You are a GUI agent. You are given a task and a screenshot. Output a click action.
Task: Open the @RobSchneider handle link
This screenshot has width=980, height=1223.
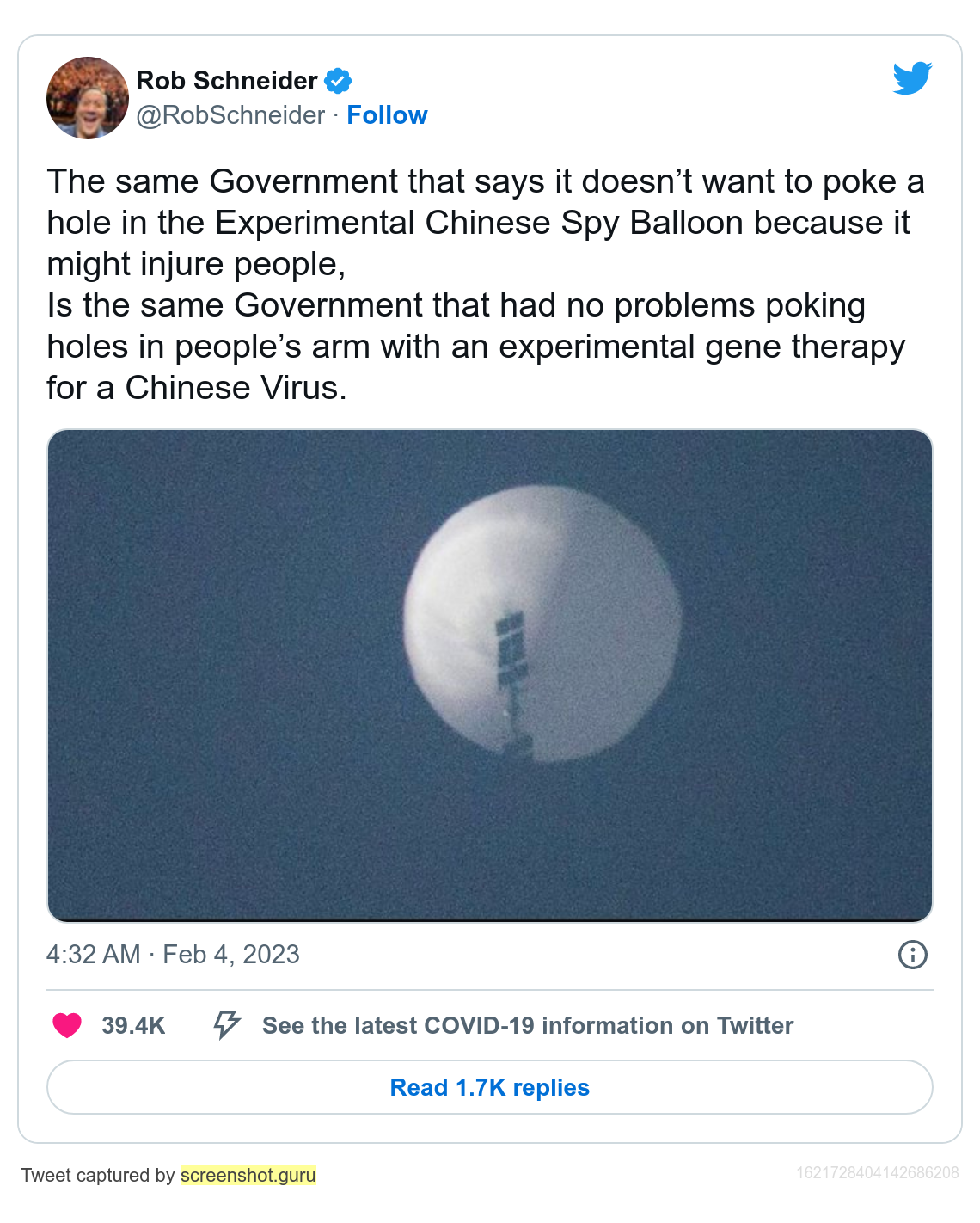pos(230,115)
